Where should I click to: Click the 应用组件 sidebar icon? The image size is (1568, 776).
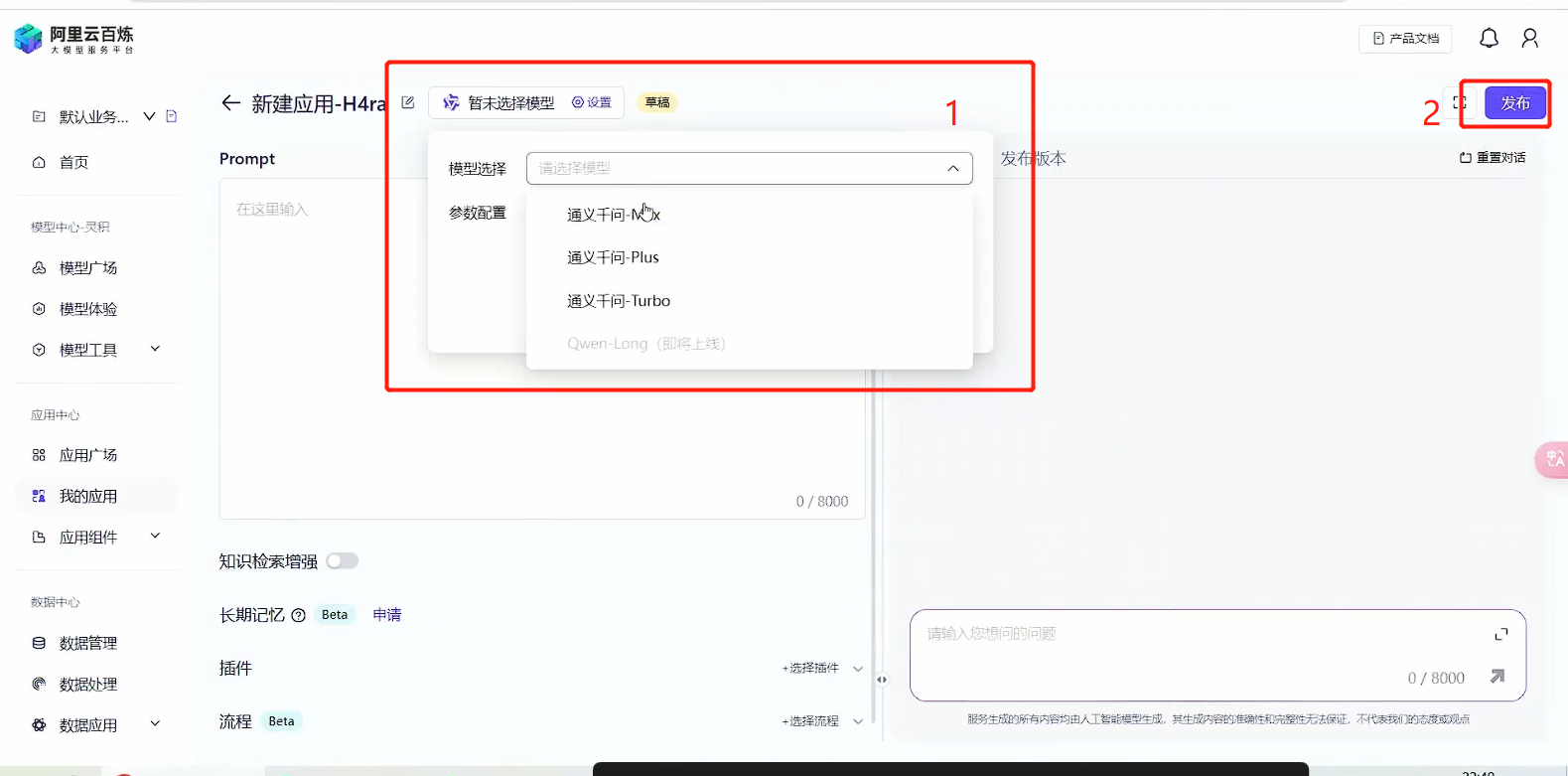[39, 538]
